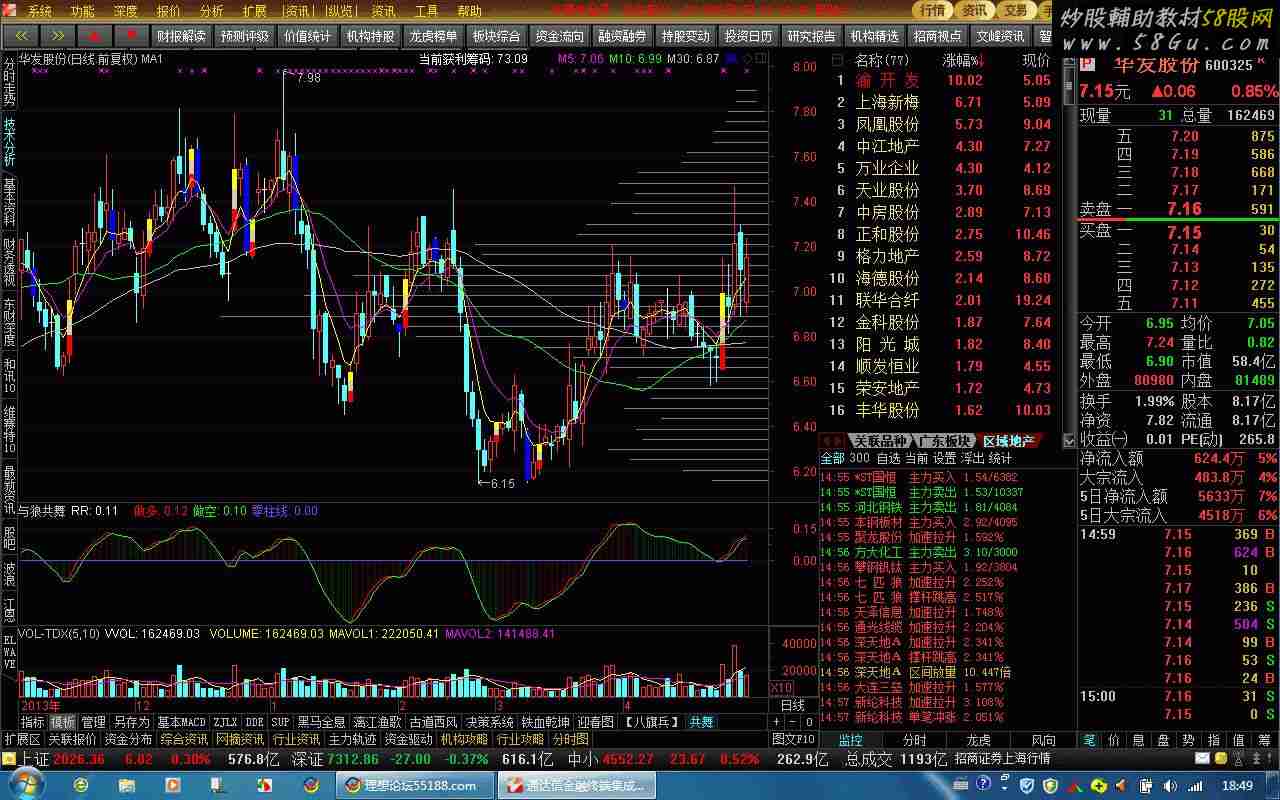This screenshot has width=1280, height=800.
Task: Switch to the 龙虎 bottom tab
Action: 978,740
